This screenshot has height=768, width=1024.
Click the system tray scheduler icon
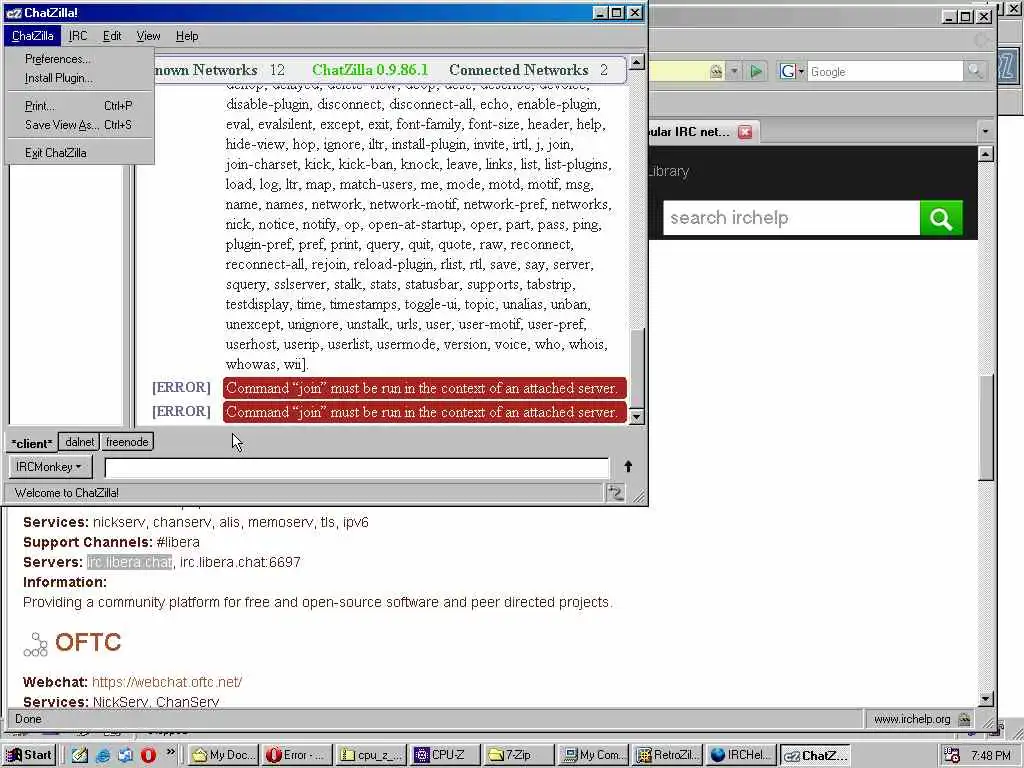point(953,756)
